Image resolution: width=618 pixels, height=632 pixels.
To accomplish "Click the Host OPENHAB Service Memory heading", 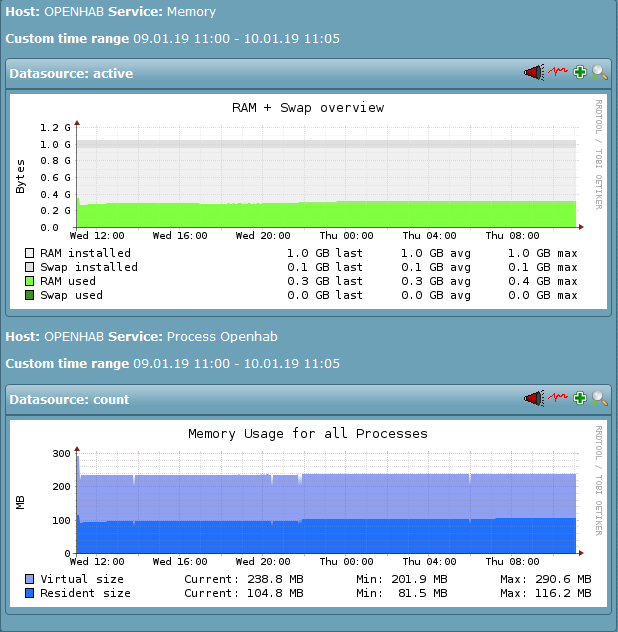I will click(110, 12).
